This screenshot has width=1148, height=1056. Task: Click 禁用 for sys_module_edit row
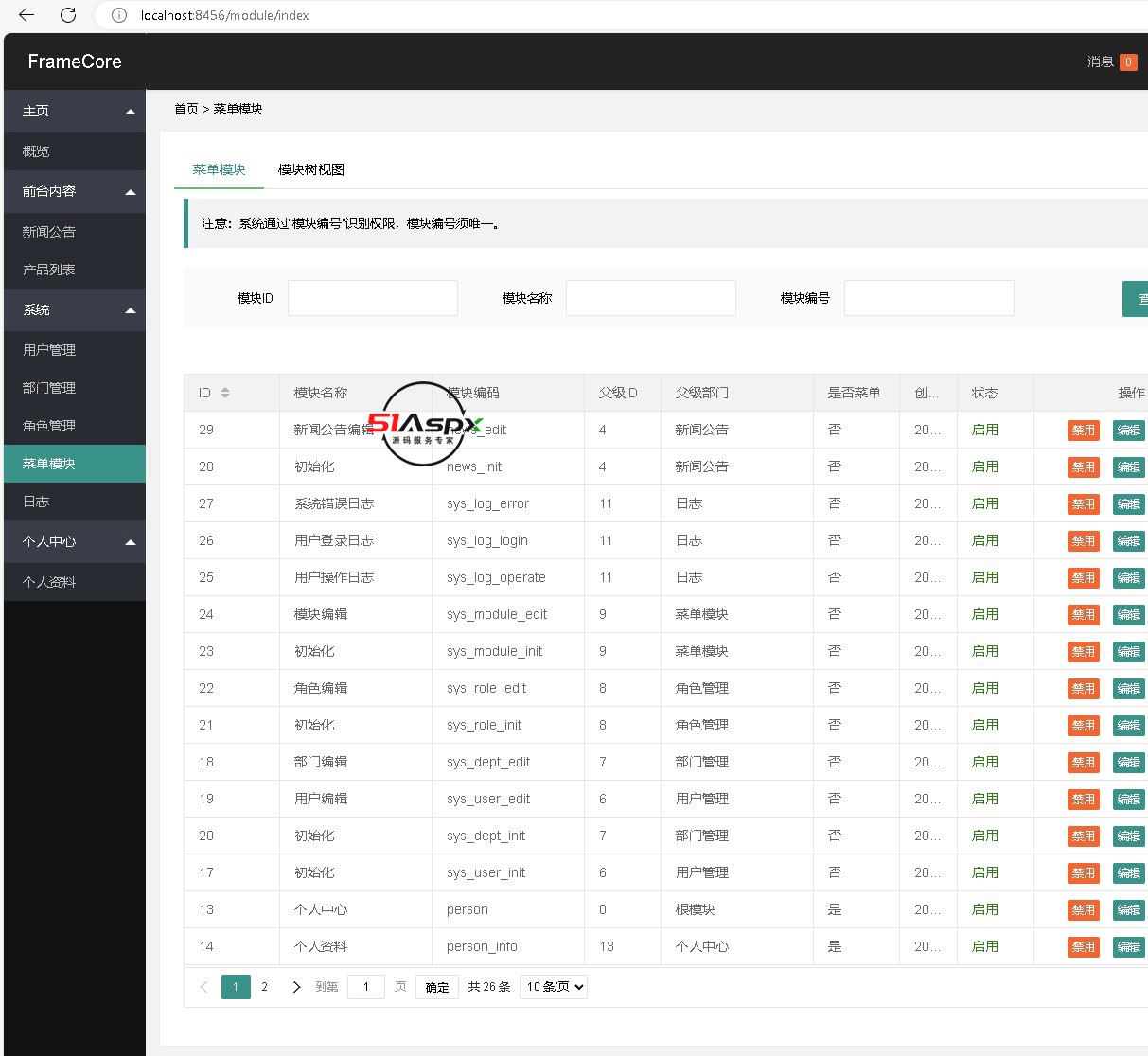point(1084,615)
